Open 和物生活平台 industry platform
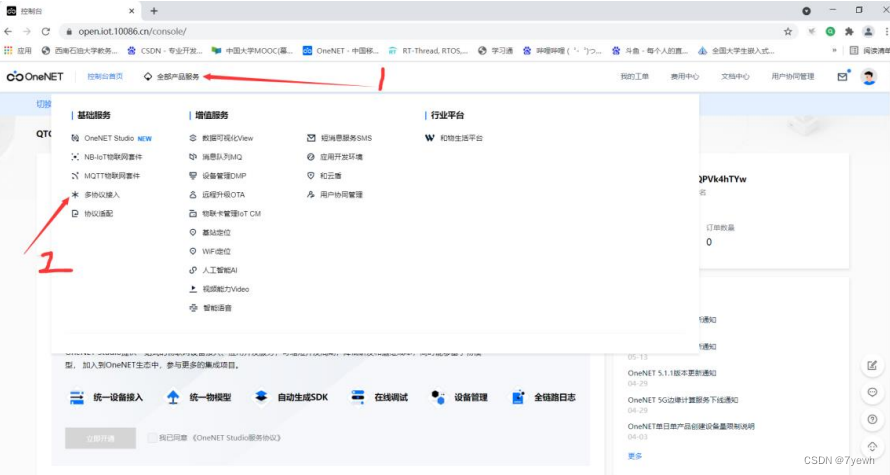 [454, 138]
